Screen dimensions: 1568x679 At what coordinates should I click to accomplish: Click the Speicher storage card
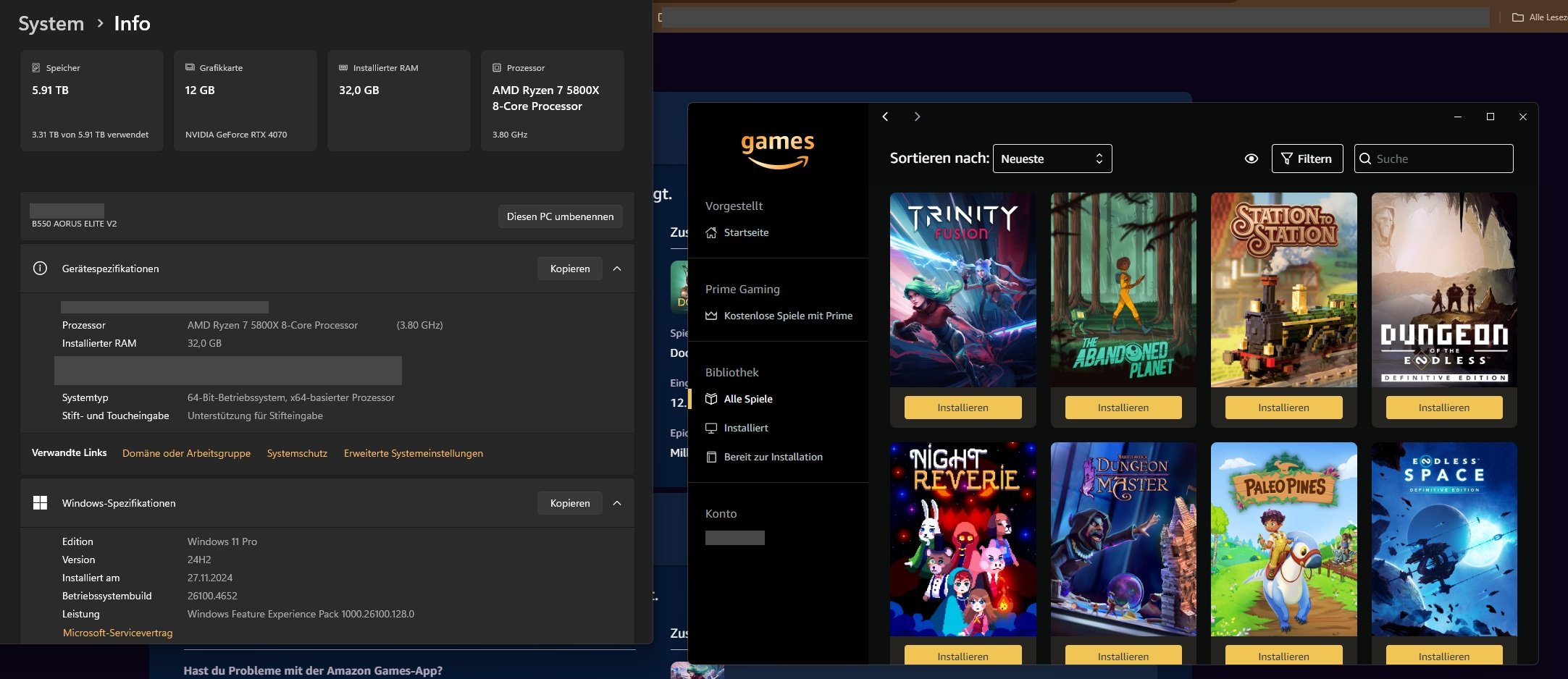[x=92, y=101]
